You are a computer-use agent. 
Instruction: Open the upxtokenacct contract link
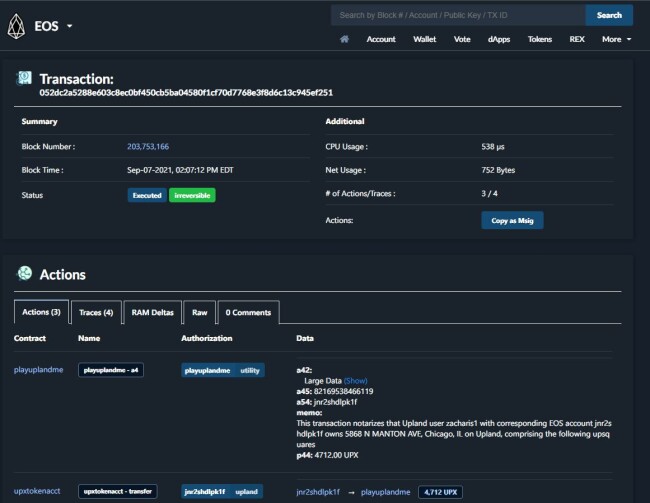click(x=37, y=491)
